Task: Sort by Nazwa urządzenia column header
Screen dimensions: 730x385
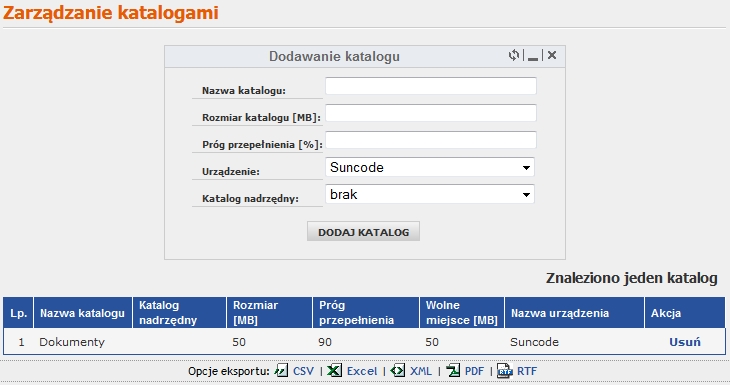Action: pyautogui.click(x=575, y=313)
